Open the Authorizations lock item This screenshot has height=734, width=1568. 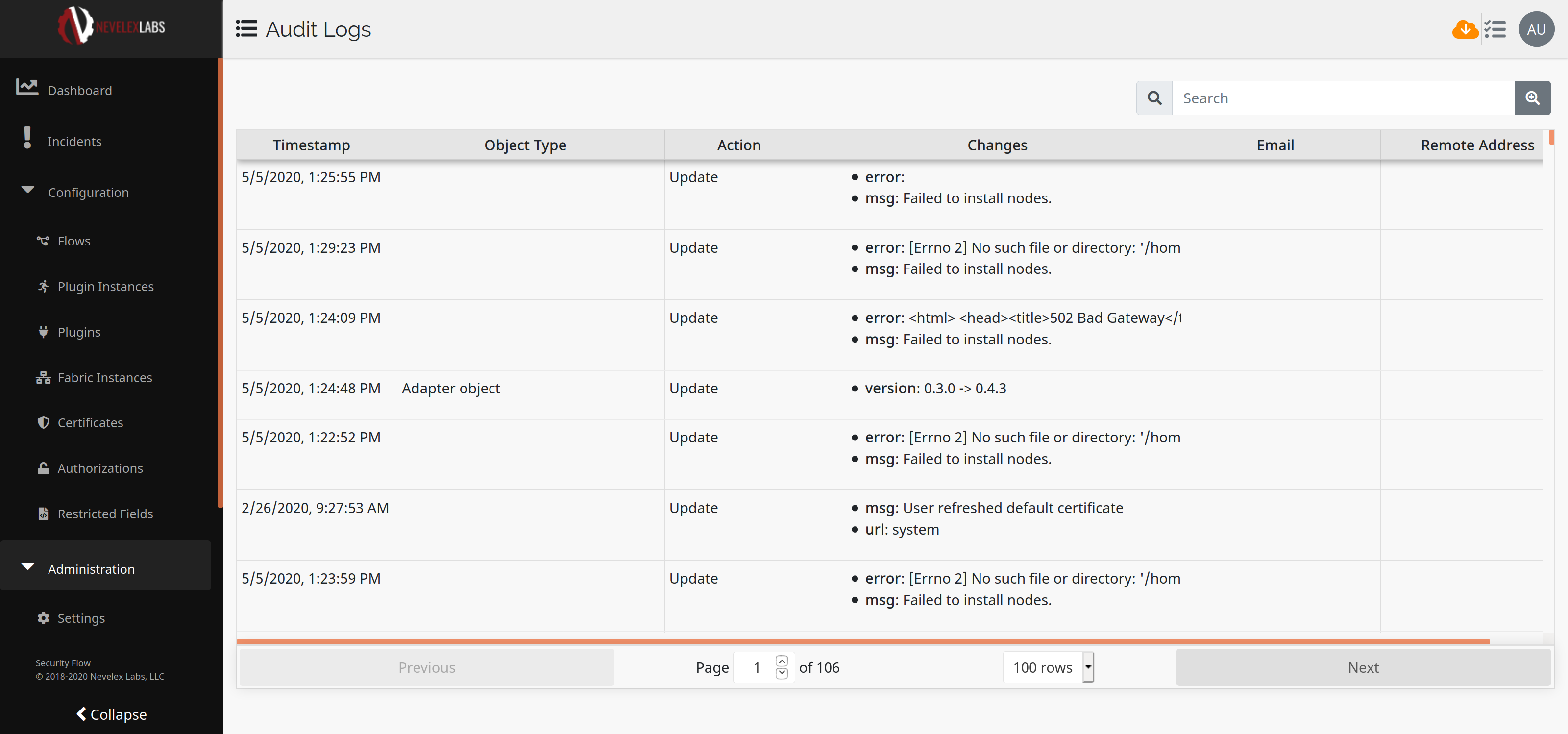(100, 468)
